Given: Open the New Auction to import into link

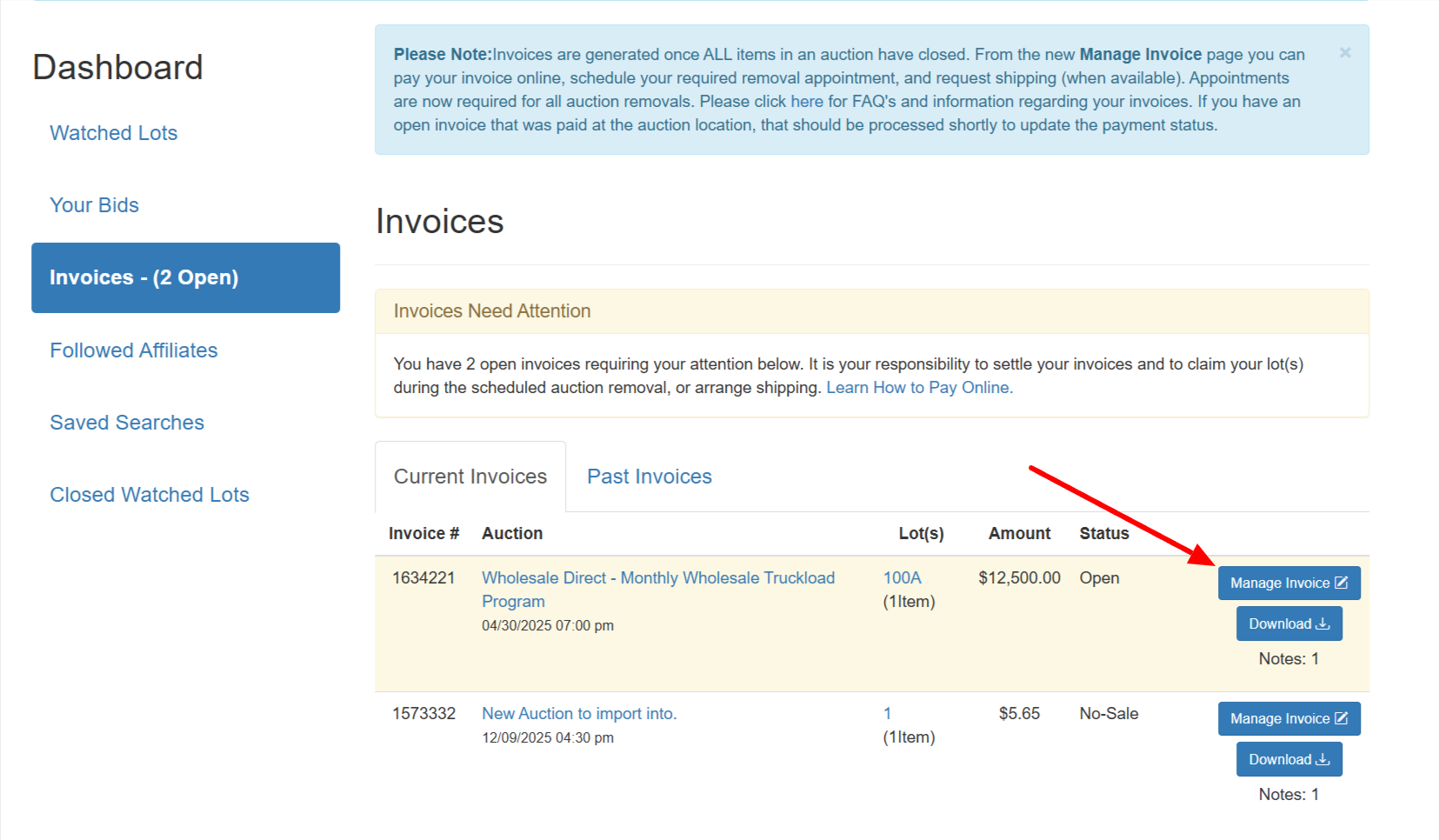Looking at the screenshot, I should 579,714.
